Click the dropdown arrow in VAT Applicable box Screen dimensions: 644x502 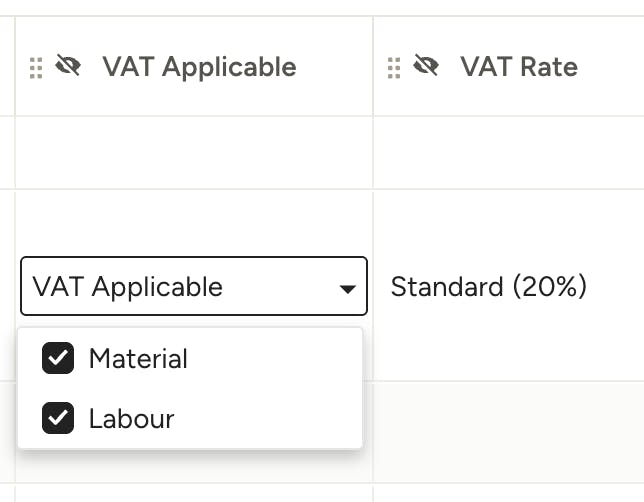[x=347, y=289]
